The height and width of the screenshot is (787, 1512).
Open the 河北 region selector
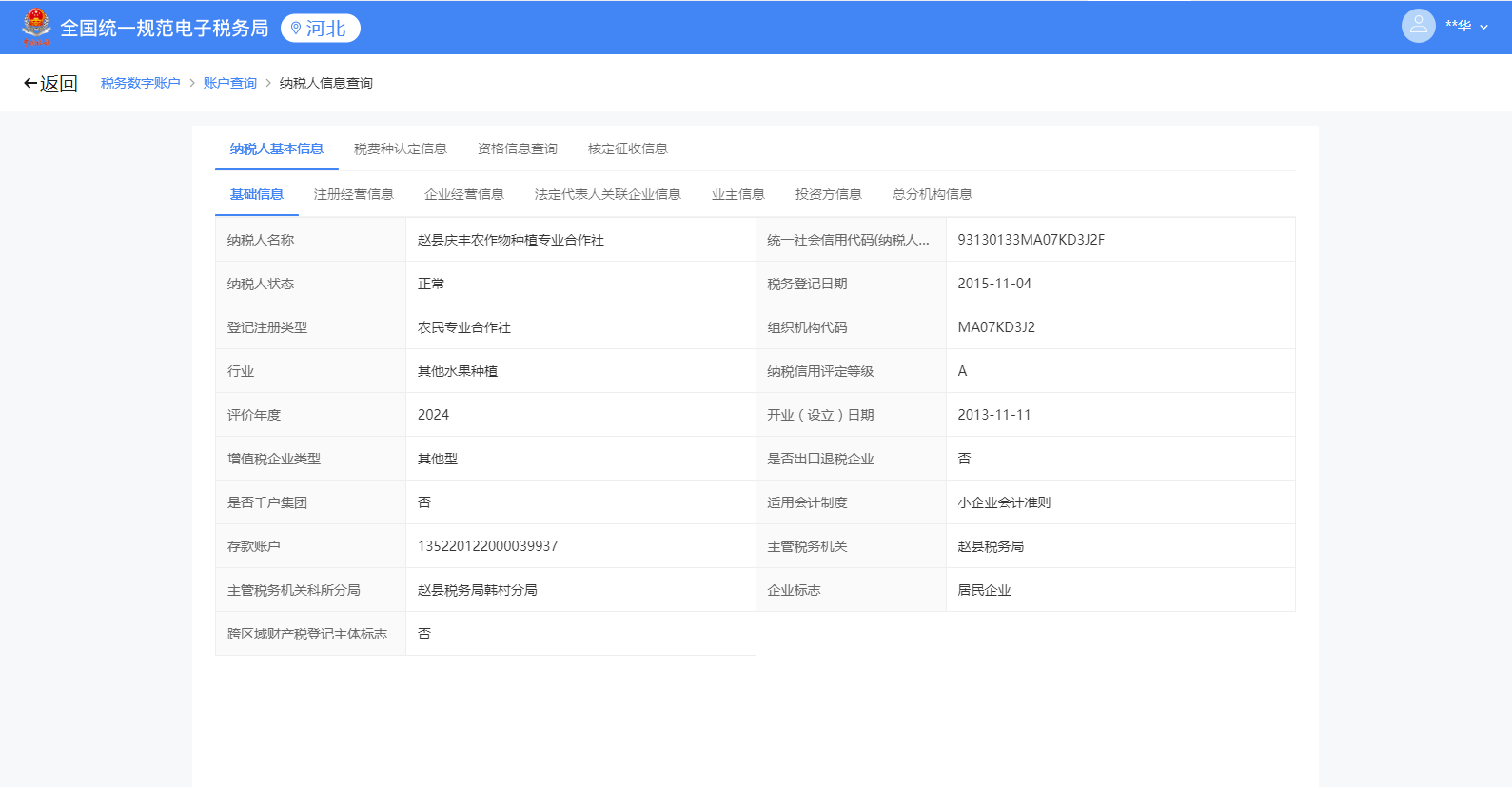click(x=321, y=29)
